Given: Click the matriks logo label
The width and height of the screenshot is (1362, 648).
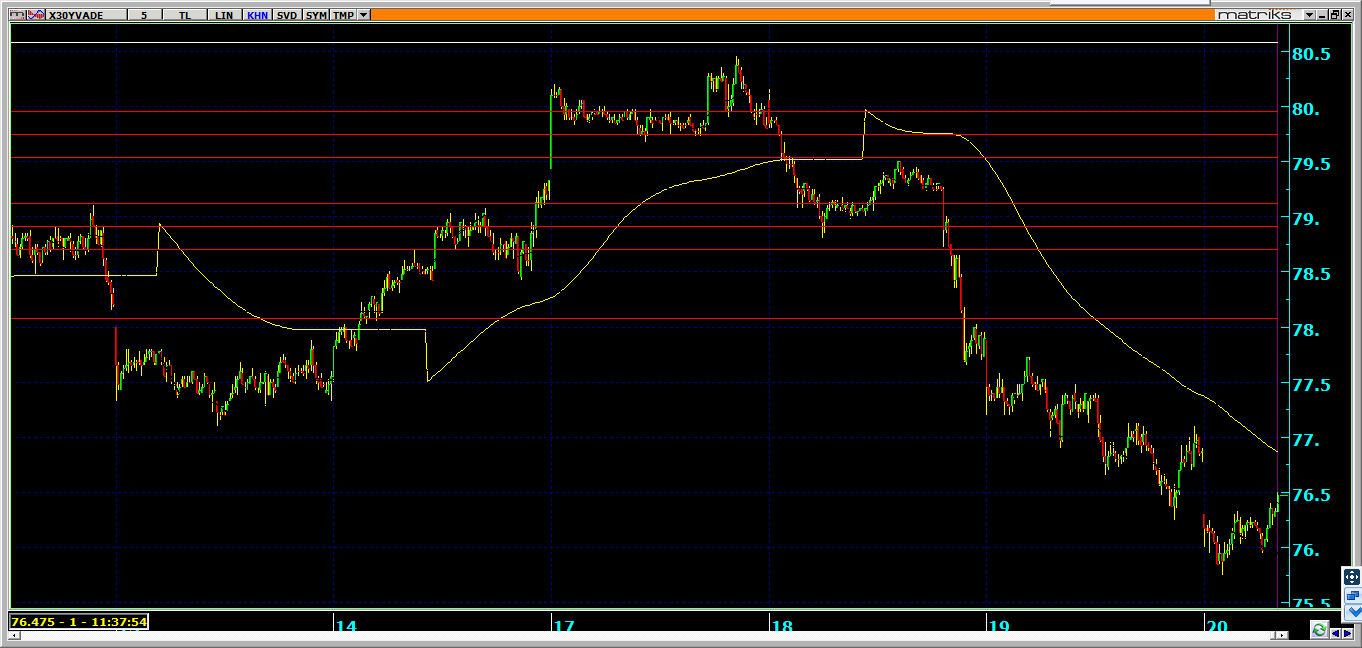Looking at the screenshot, I should (1254, 15).
